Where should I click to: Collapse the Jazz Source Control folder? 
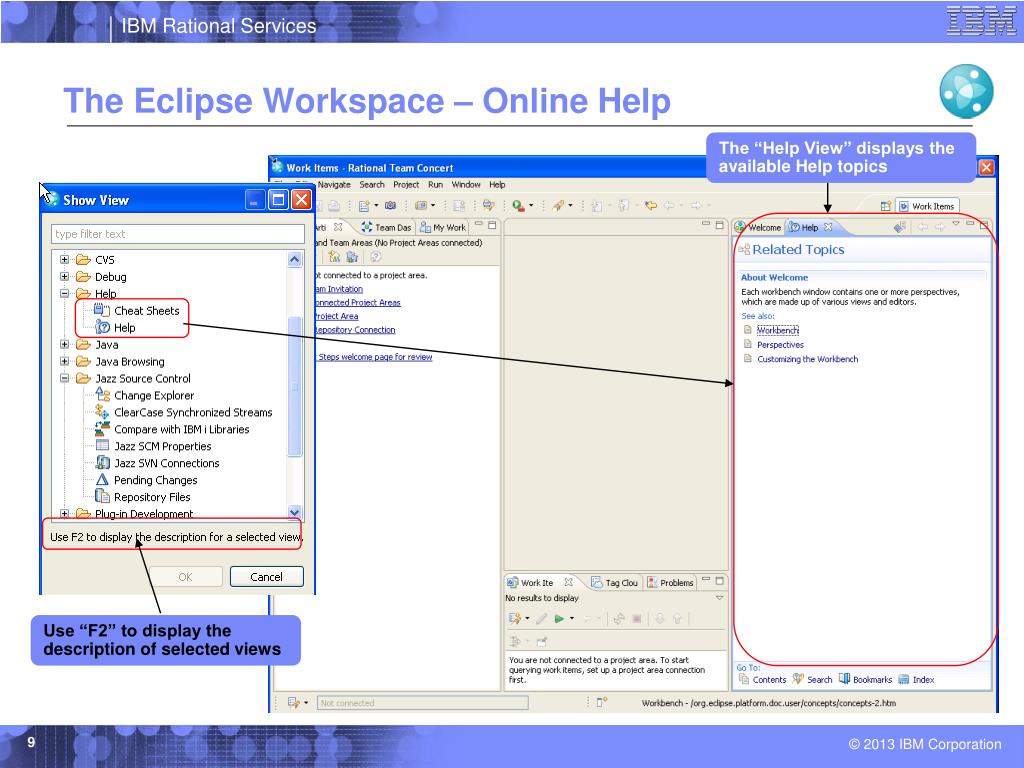[x=64, y=378]
